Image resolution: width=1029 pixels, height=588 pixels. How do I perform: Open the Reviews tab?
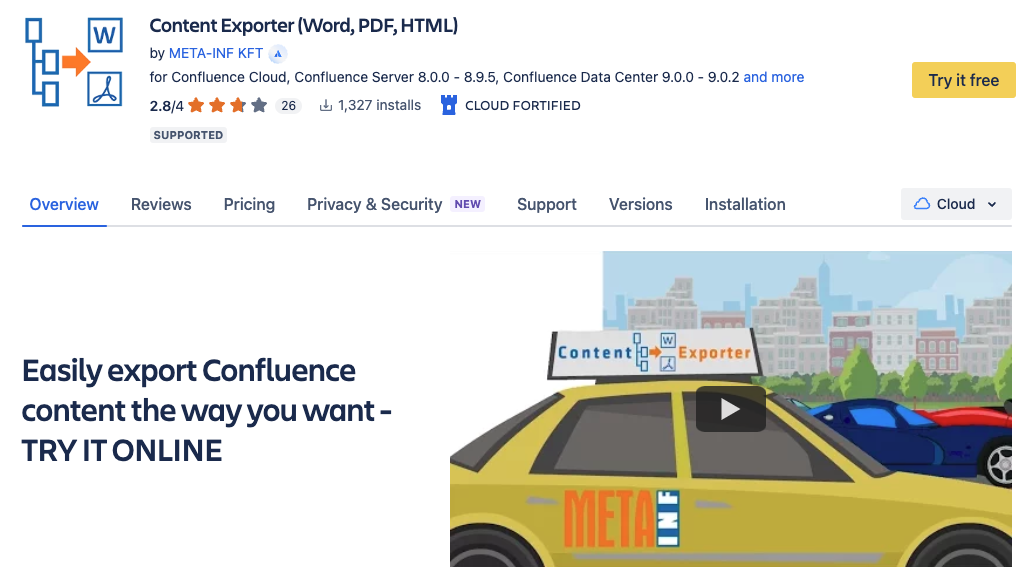161,205
